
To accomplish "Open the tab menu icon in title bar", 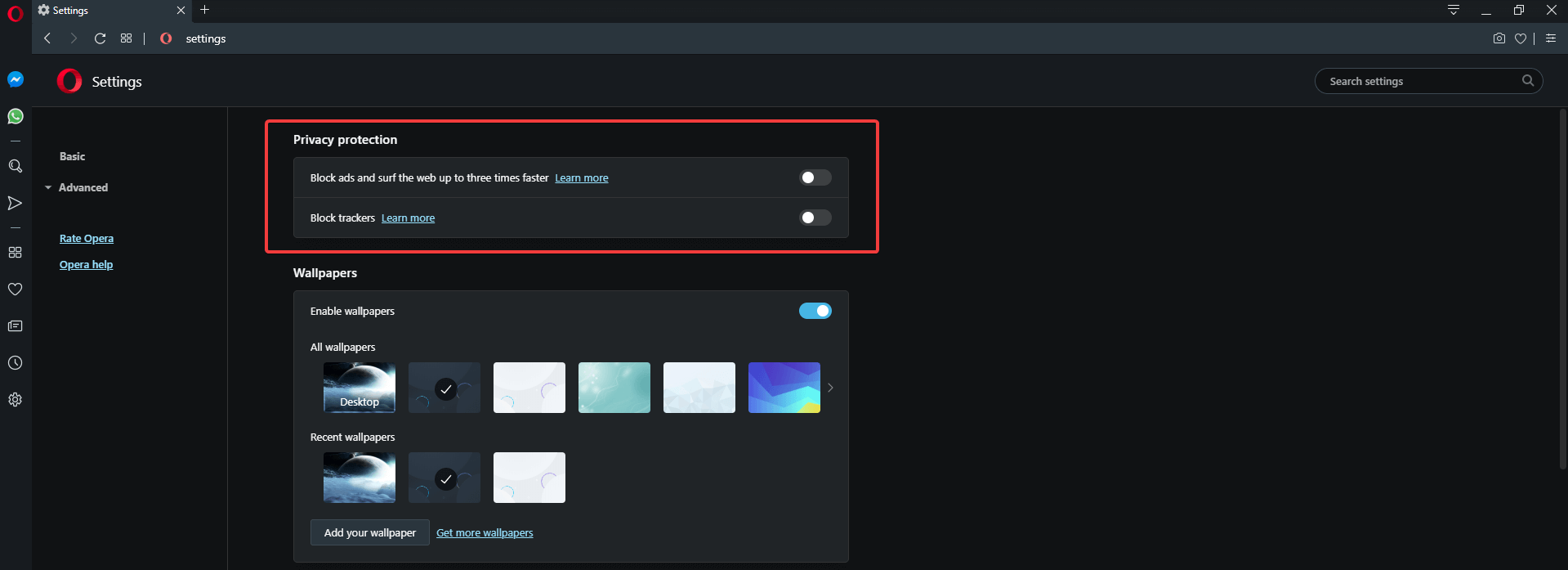I will [1454, 10].
